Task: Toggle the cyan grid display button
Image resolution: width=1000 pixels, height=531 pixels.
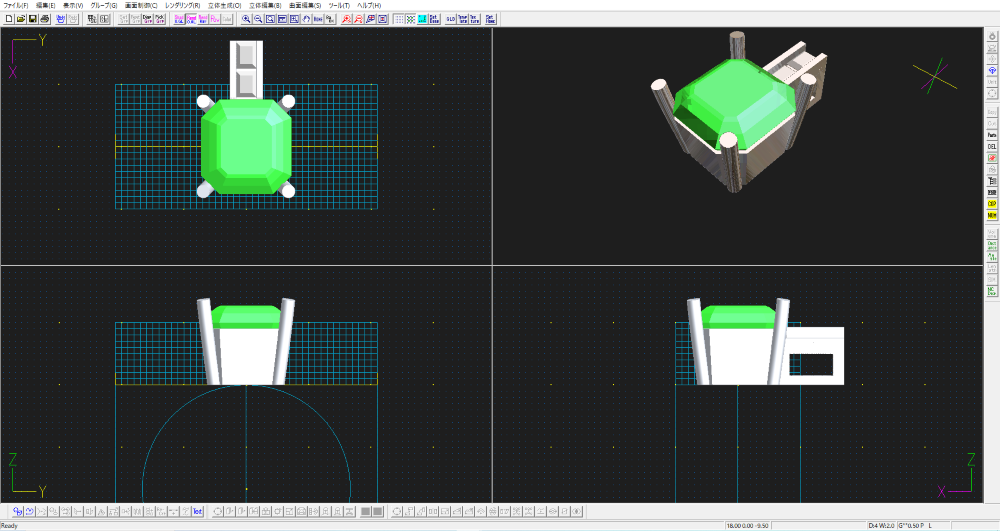Action: [x=423, y=19]
